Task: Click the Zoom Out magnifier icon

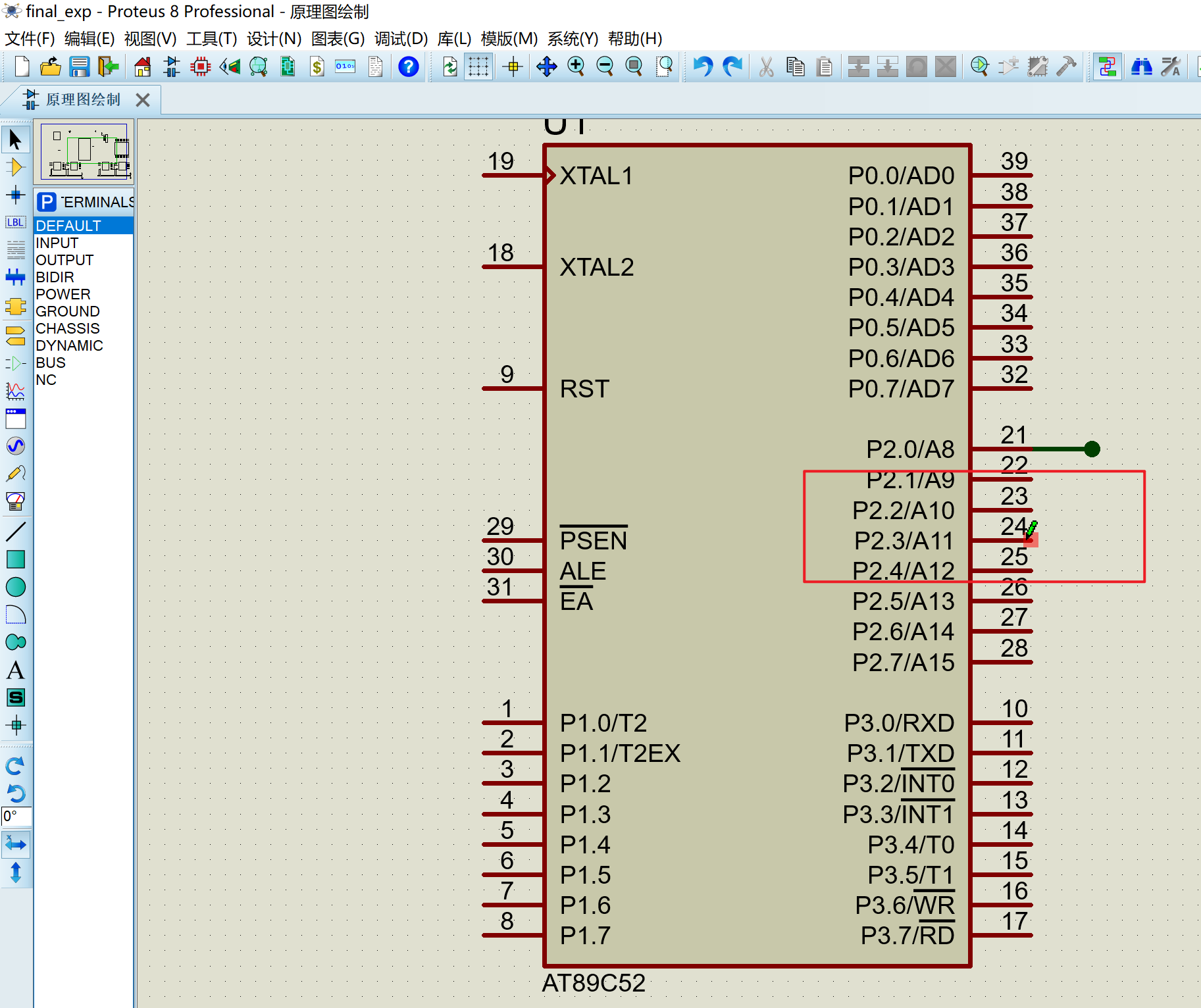Action: pyautogui.click(x=605, y=66)
